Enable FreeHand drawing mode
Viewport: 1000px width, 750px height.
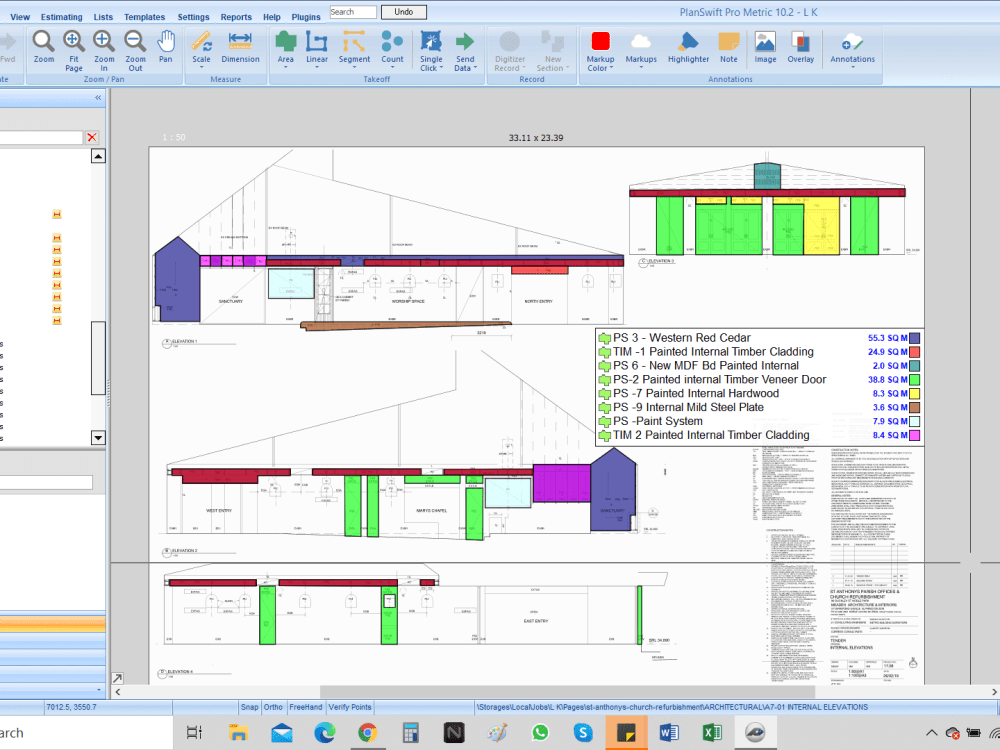tap(305, 707)
